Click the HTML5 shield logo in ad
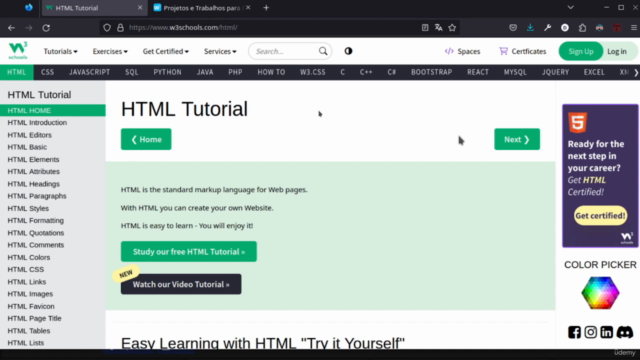 coord(578,122)
